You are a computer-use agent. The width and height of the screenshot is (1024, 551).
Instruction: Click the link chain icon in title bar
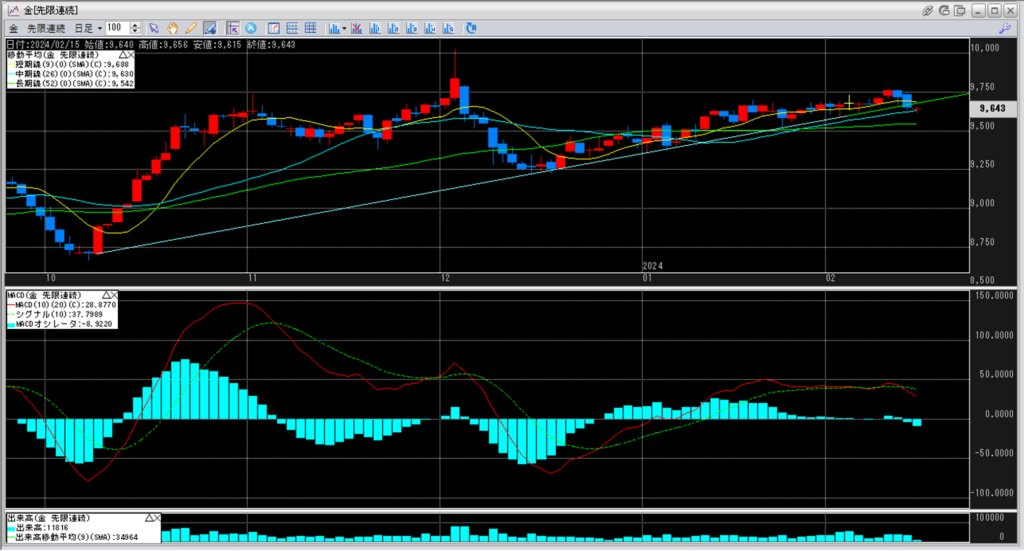928,10
